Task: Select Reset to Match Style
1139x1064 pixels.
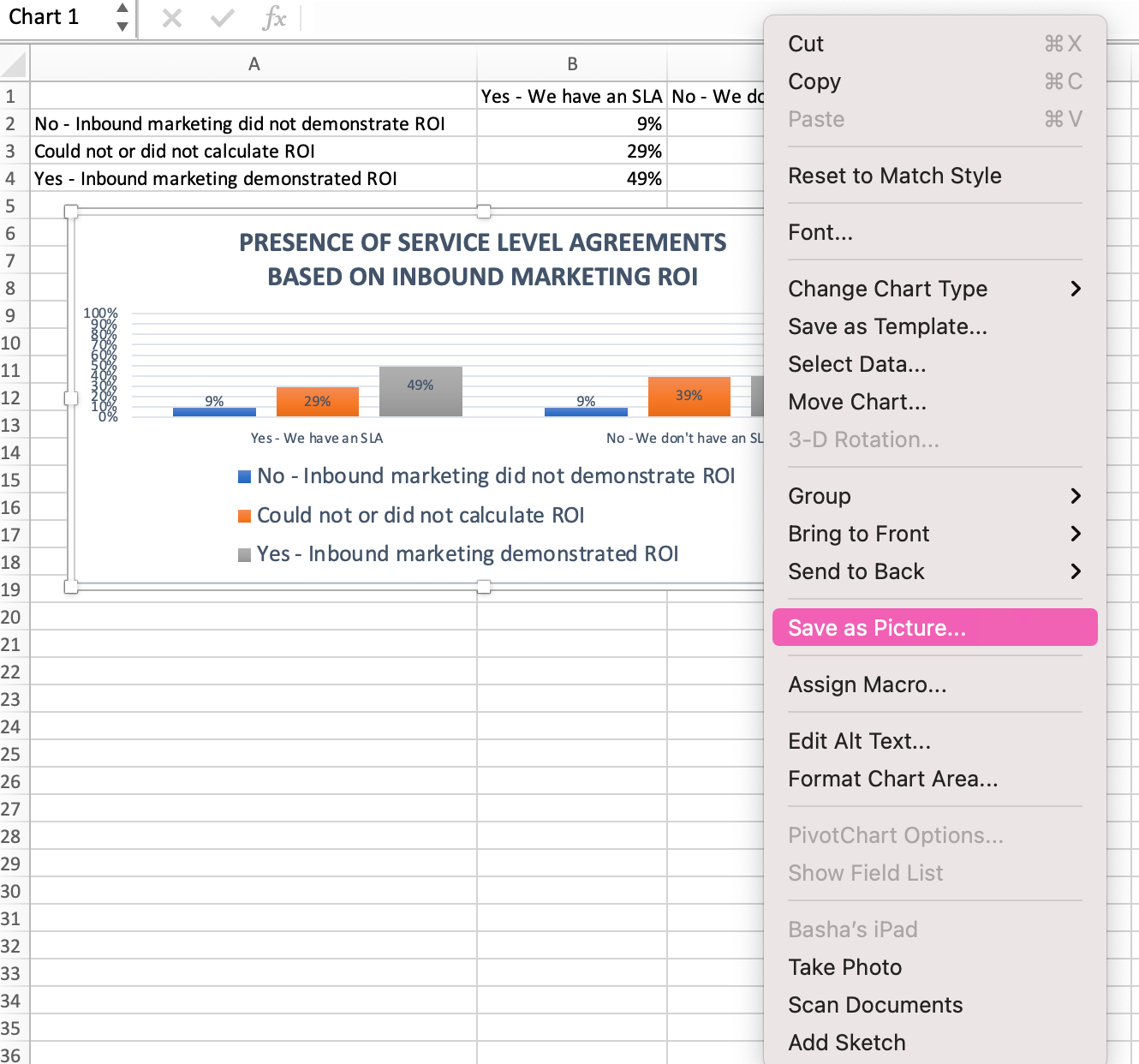Action: (x=935, y=176)
